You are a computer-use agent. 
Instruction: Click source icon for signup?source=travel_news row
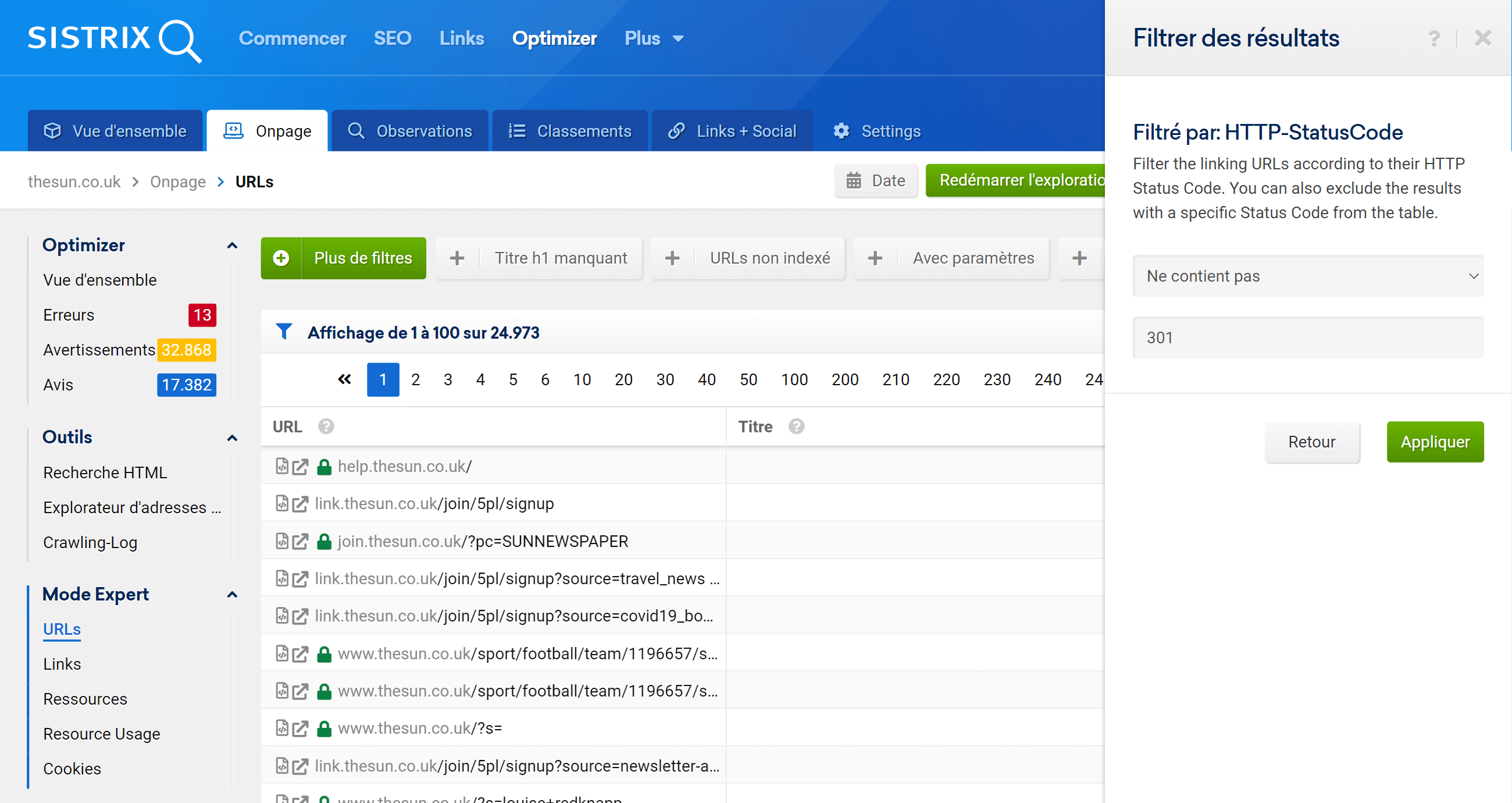click(282, 578)
